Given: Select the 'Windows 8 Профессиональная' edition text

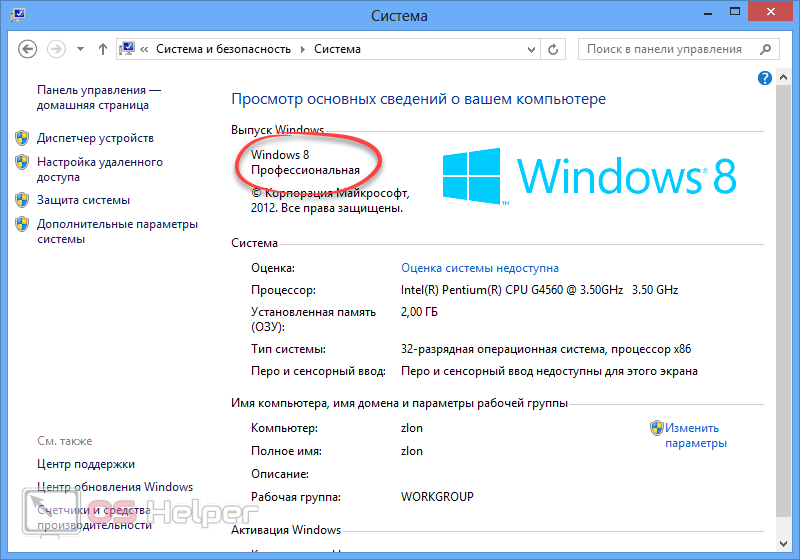Looking at the screenshot, I should click(x=305, y=162).
